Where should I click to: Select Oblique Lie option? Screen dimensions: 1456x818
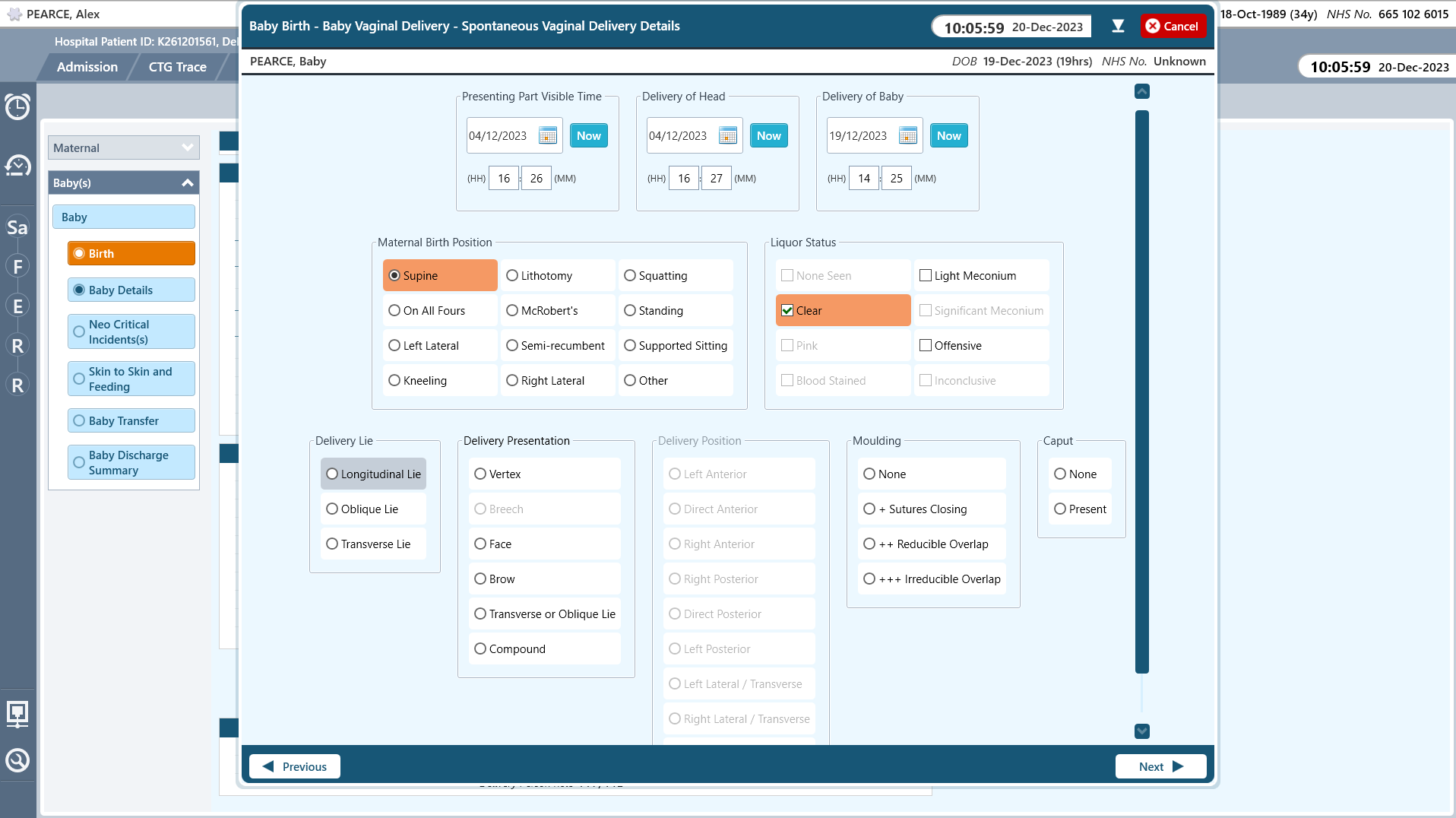tap(373, 509)
